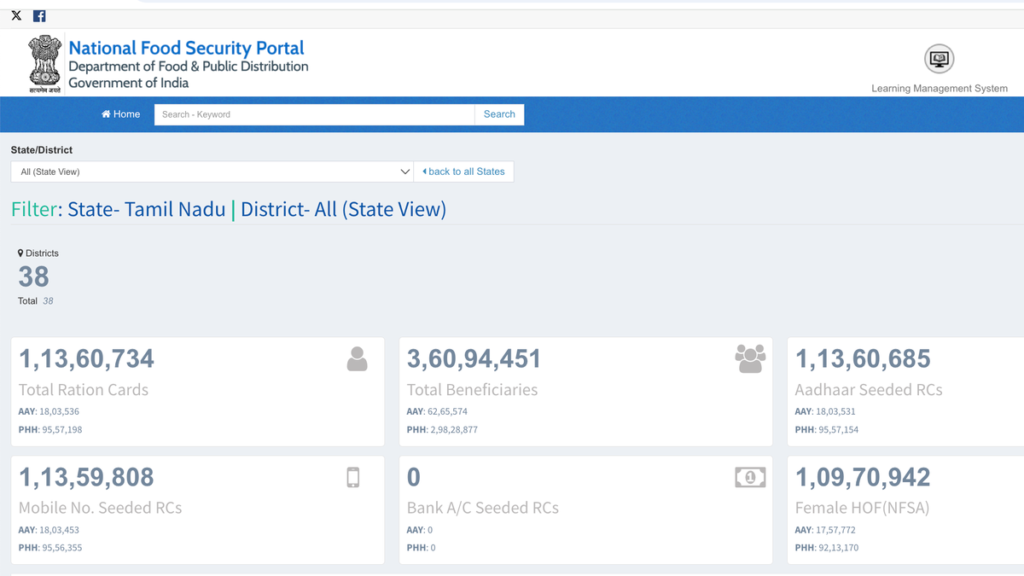Click the Search button
The image size is (1024, 576).
point(499,114)
